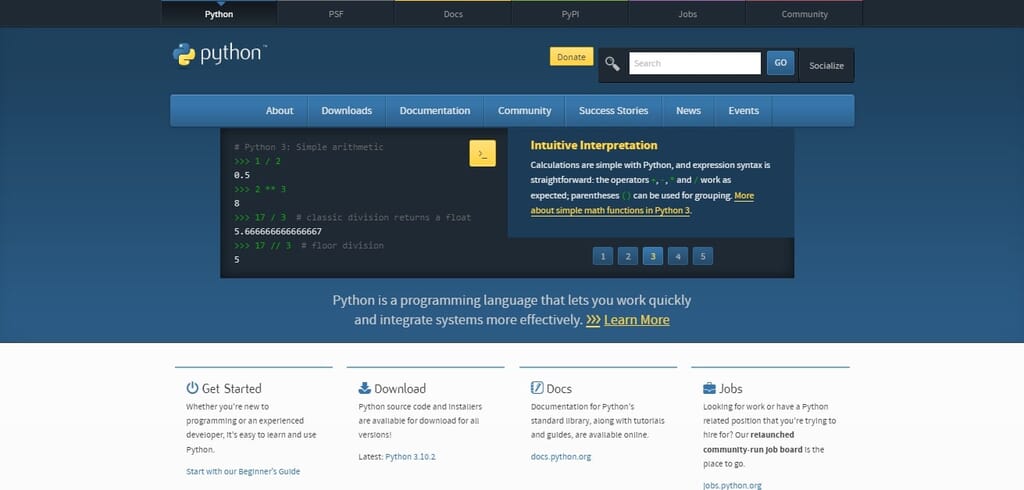Switch to the Docs top tab
Screen dimensions: 1024x490
tap(453, 14)
